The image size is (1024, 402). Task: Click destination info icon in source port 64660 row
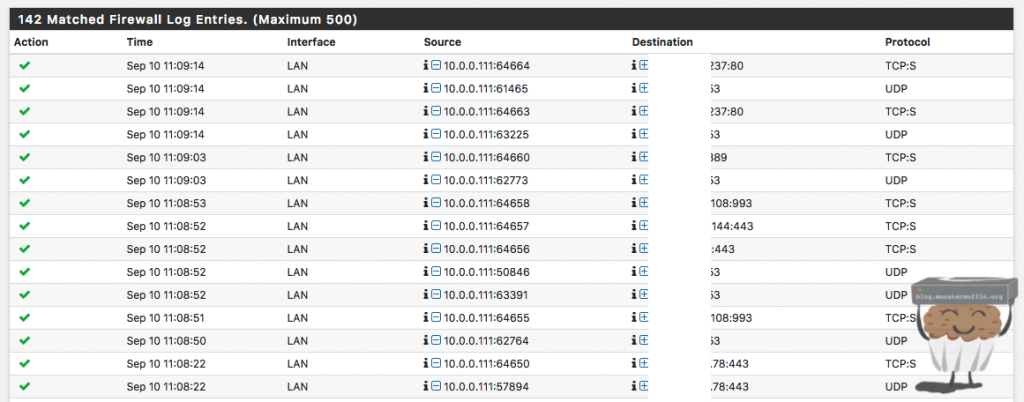click(634, 157)
